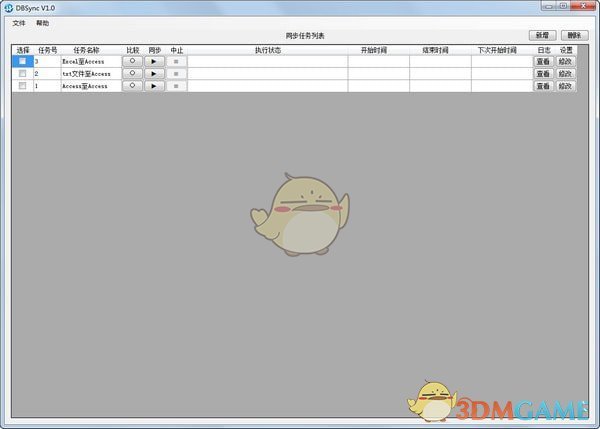Start sync for Excel至Access task
The image size is (600, 429).
154,61
